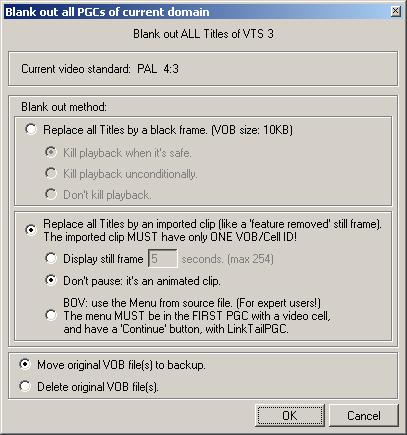Click the 'seconds. (max 254)' label
This screenshot has height=435, width=407.
pos(228,259)
